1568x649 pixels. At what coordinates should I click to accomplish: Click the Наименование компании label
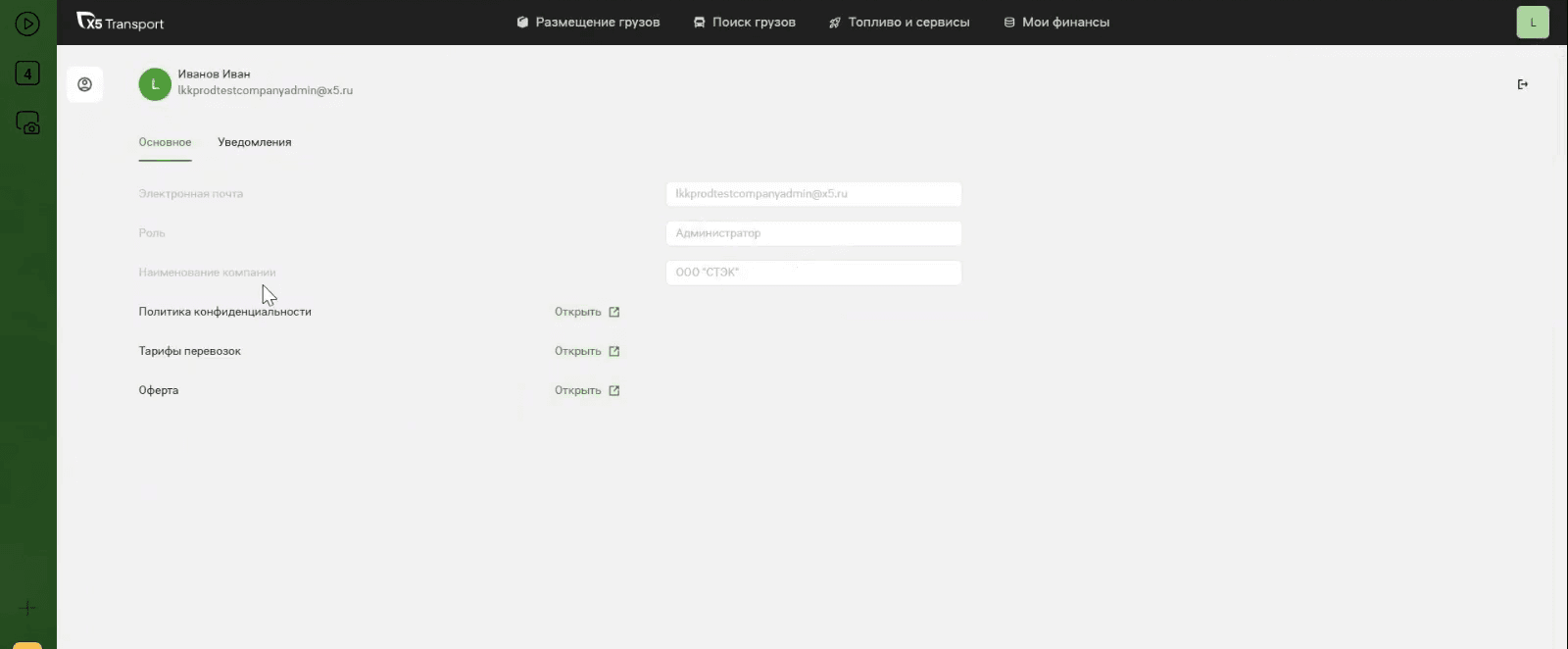tap(208, 273)
